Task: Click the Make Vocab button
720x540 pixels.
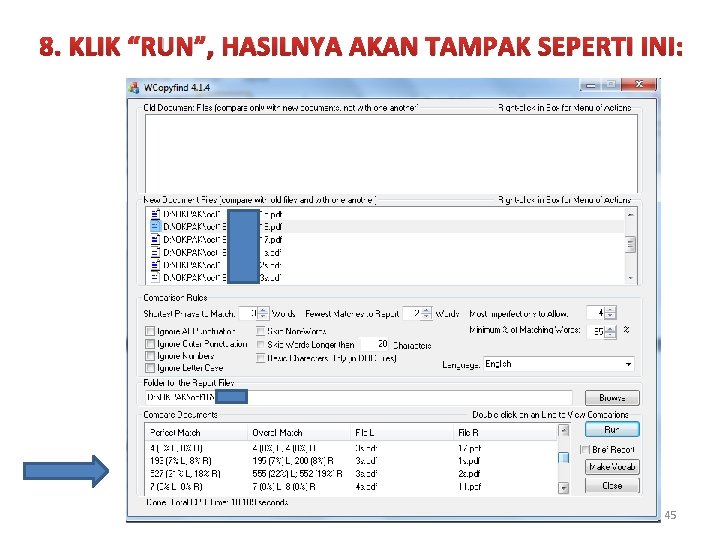Action: click(612, 467)
